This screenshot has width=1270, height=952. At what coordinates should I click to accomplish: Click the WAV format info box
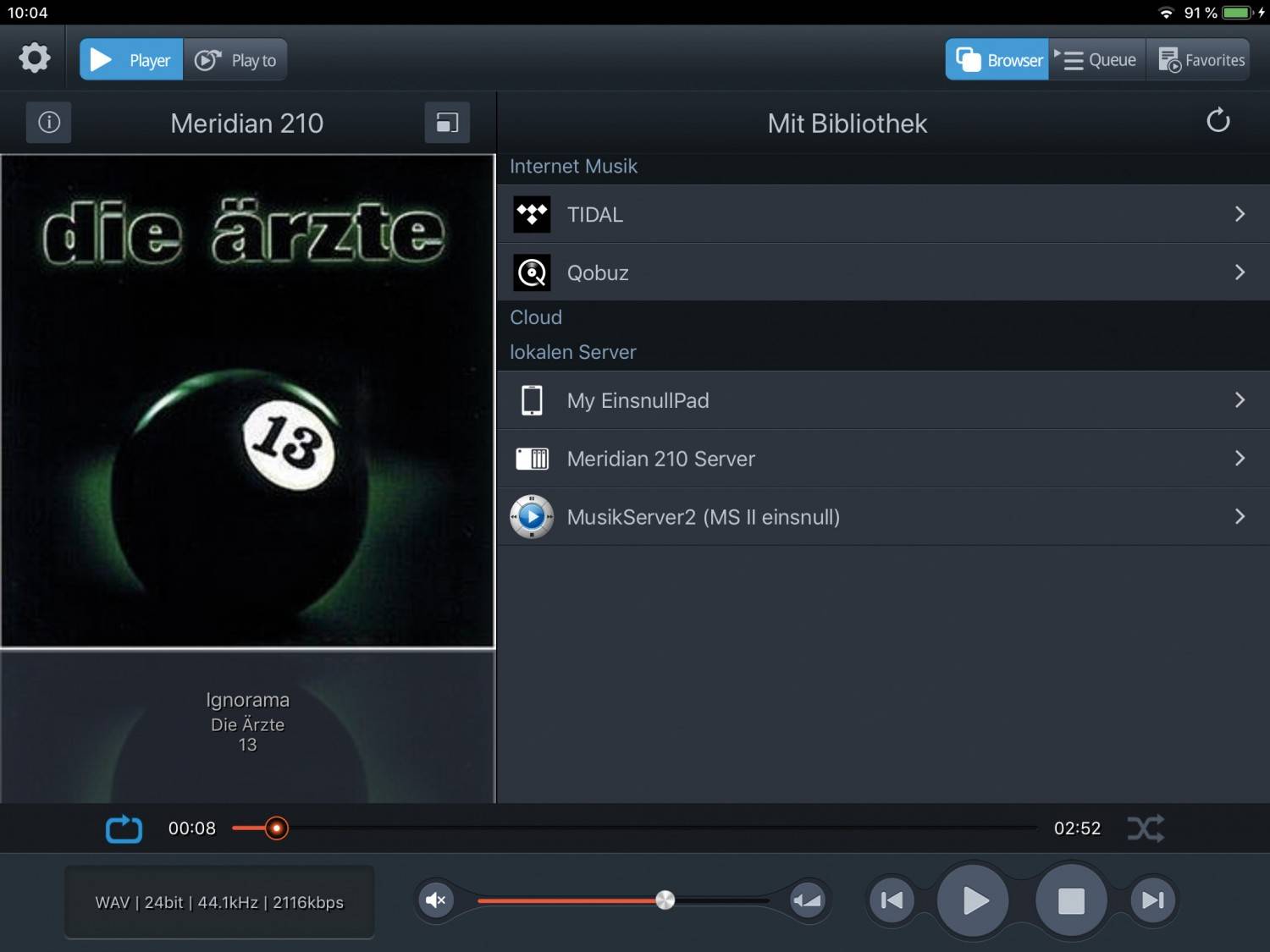[219, 902]
